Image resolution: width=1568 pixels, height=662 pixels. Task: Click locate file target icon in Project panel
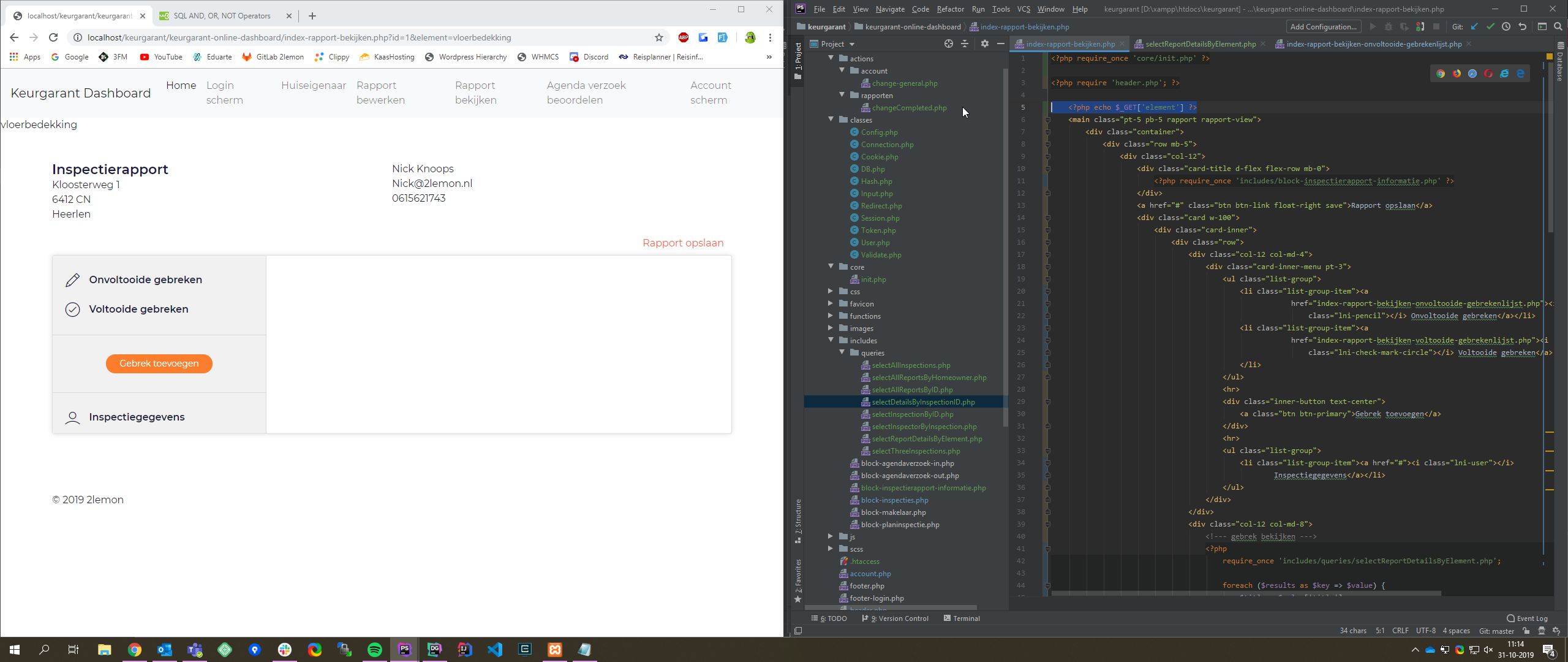click(948, 44)
